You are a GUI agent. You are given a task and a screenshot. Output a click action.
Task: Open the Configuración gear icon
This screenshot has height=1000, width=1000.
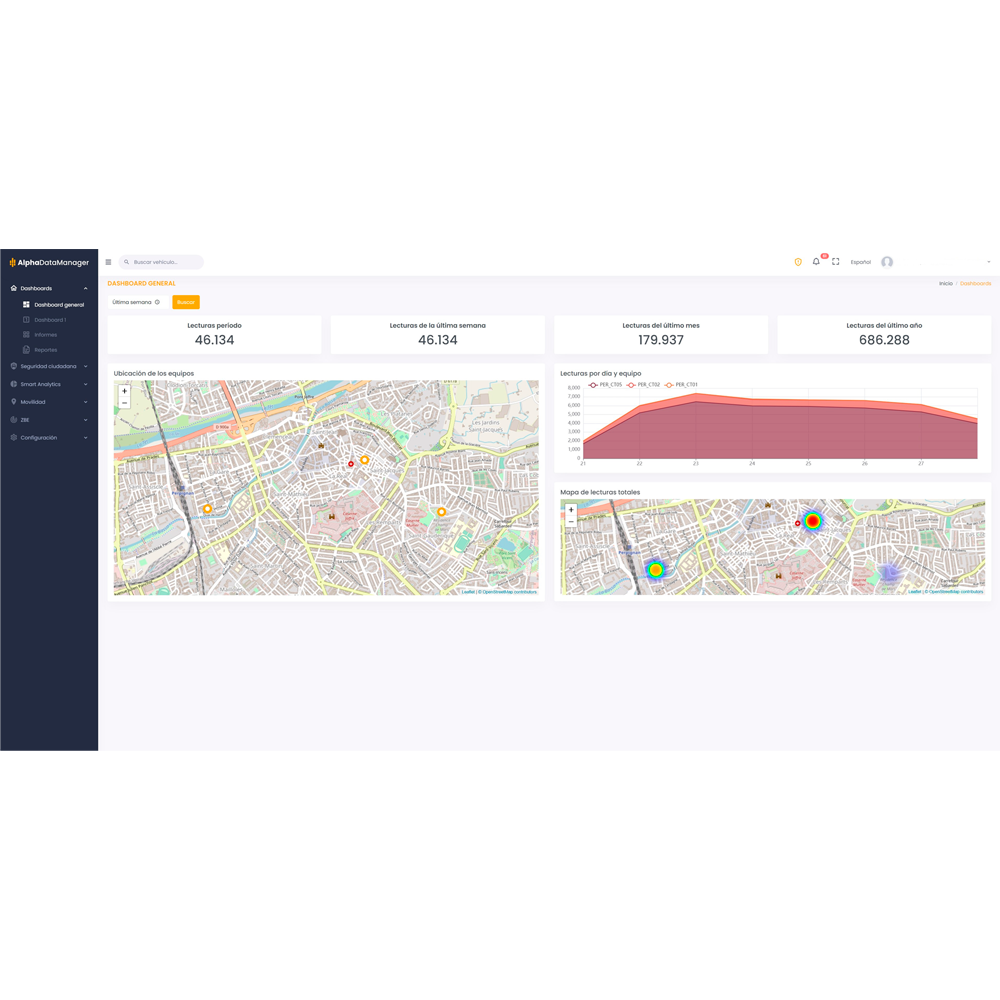pyautogui.click(x=13, y=437)
